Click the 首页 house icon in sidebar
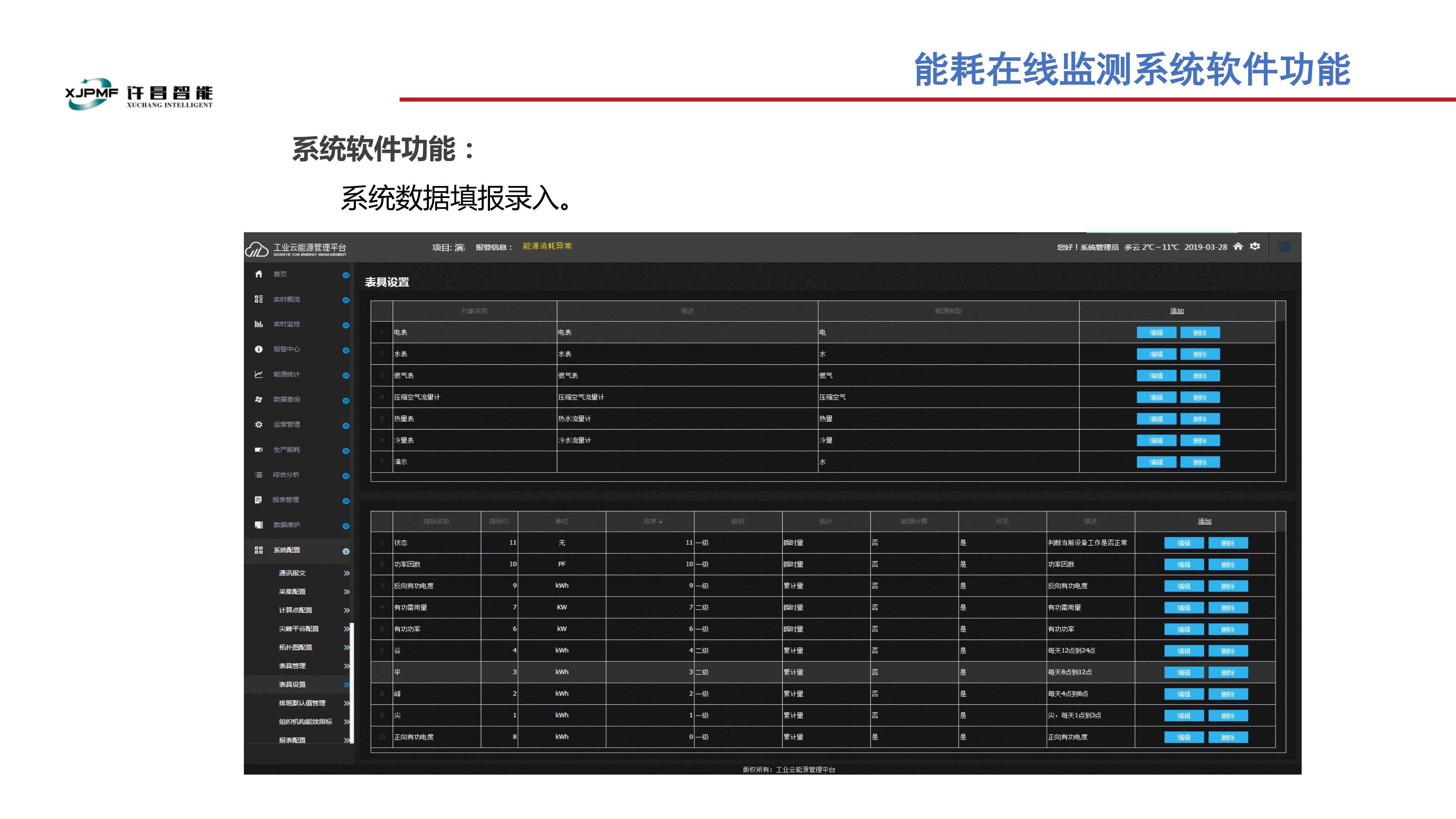1456x819 pixels. [258, 274]
